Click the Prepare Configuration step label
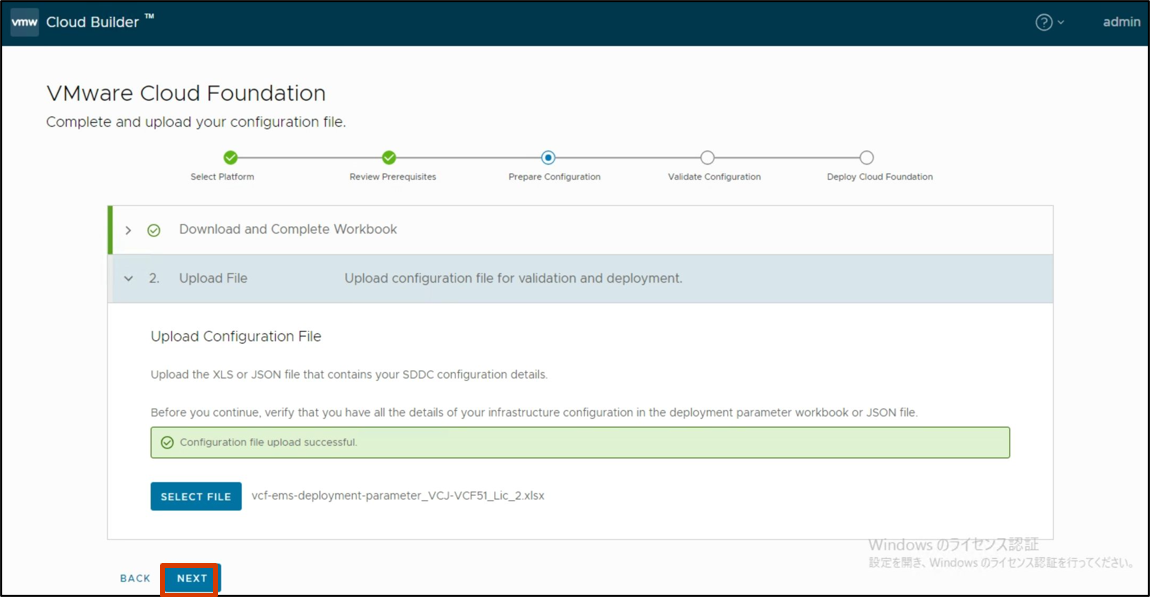The height and width of the screenshot is (597, 1150). [x=554, y=177]
